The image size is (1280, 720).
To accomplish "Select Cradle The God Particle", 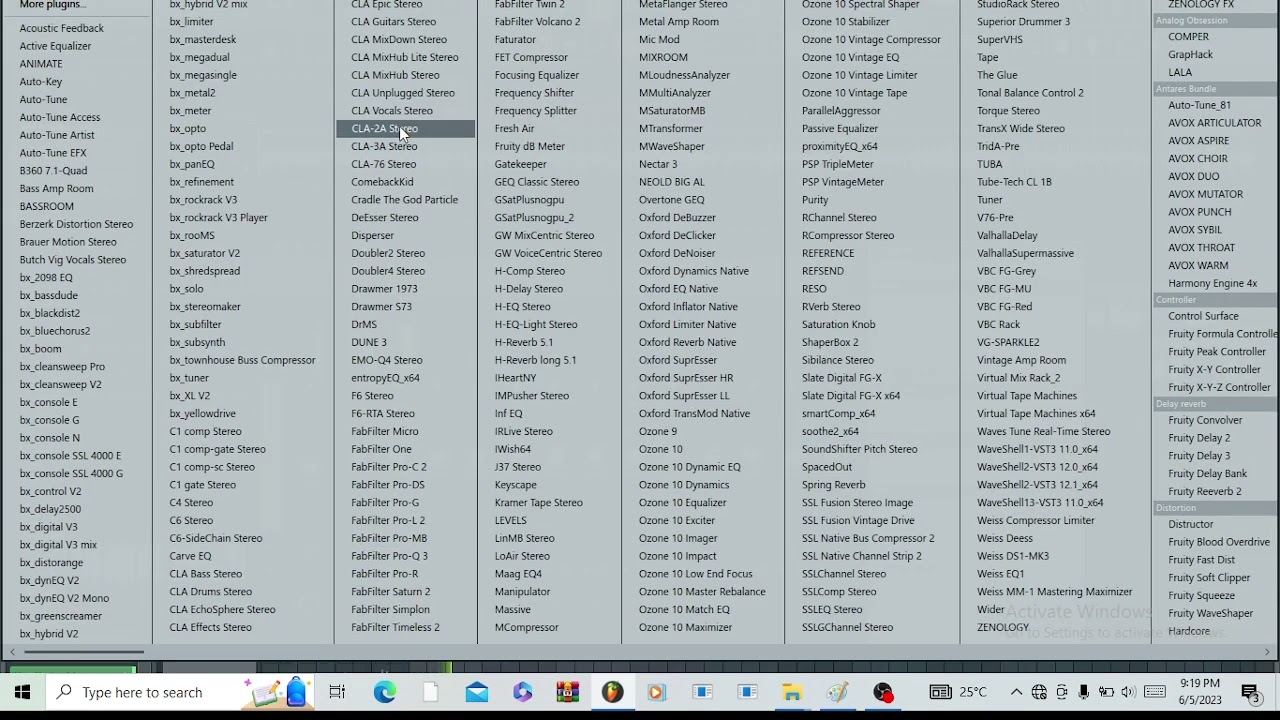I will (x=404, y=199).
